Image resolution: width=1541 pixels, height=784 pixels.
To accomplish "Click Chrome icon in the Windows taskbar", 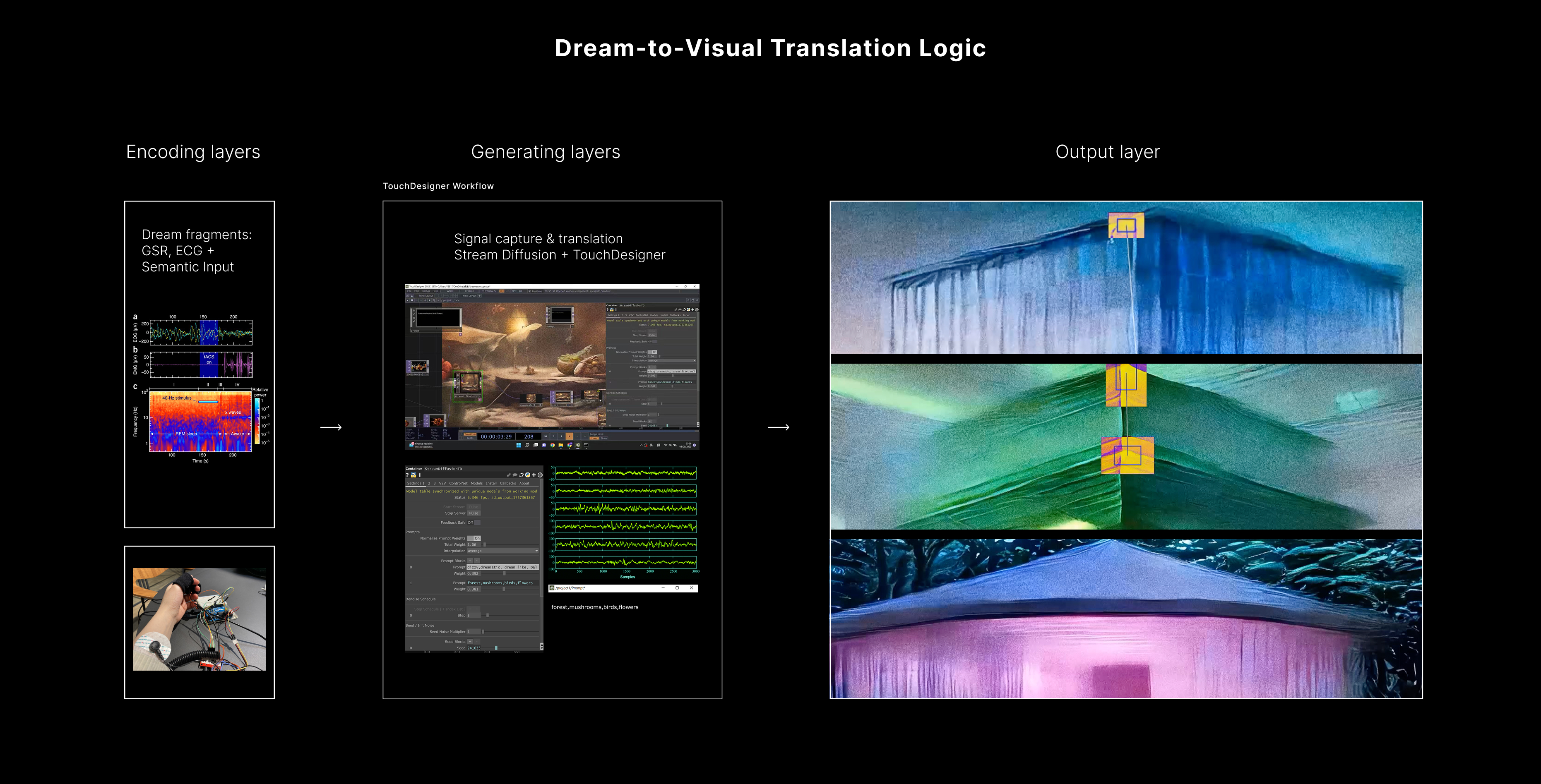I will pos(553,446).
